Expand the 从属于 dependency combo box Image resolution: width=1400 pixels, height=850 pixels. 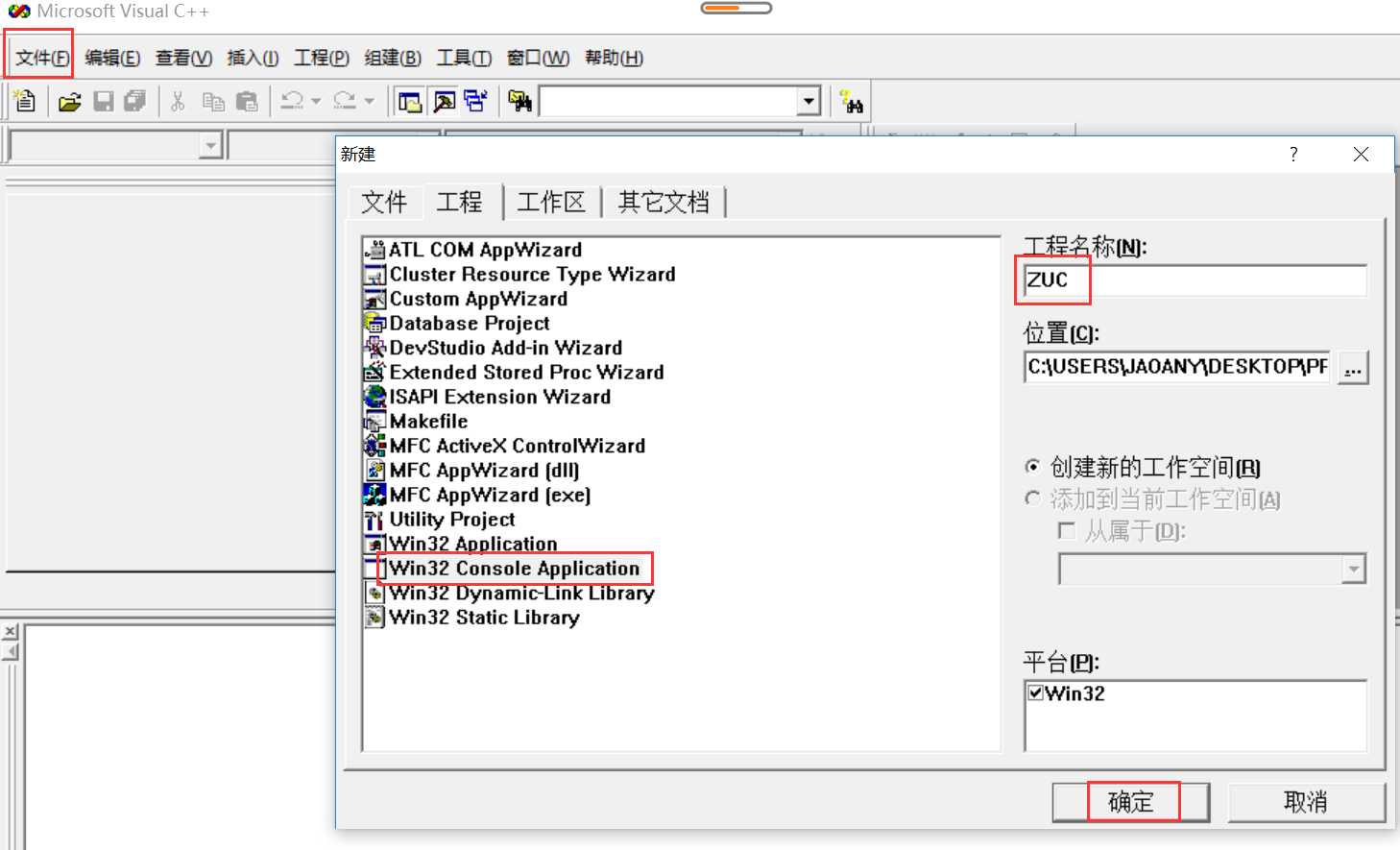pyautogui.click(x=1354, y=570)
